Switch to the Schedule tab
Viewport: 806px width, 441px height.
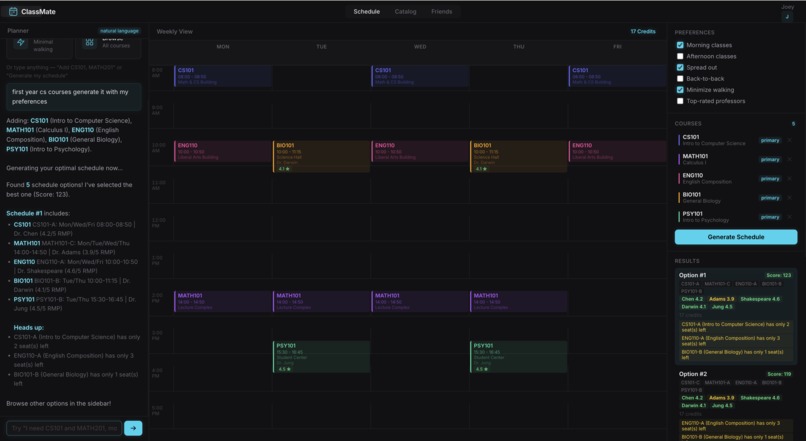[x=367, y=11]
